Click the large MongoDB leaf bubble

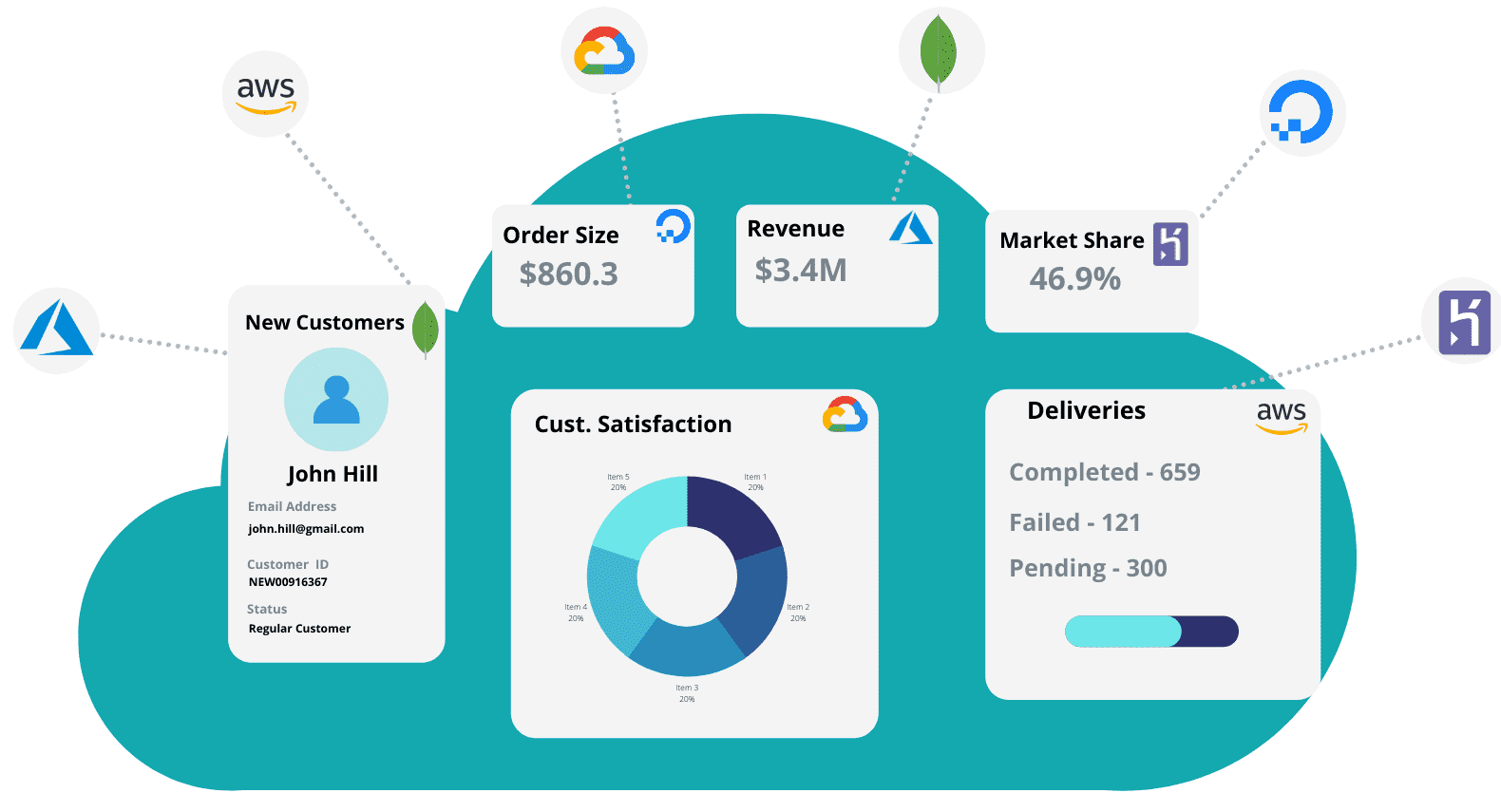click(941, 50)
